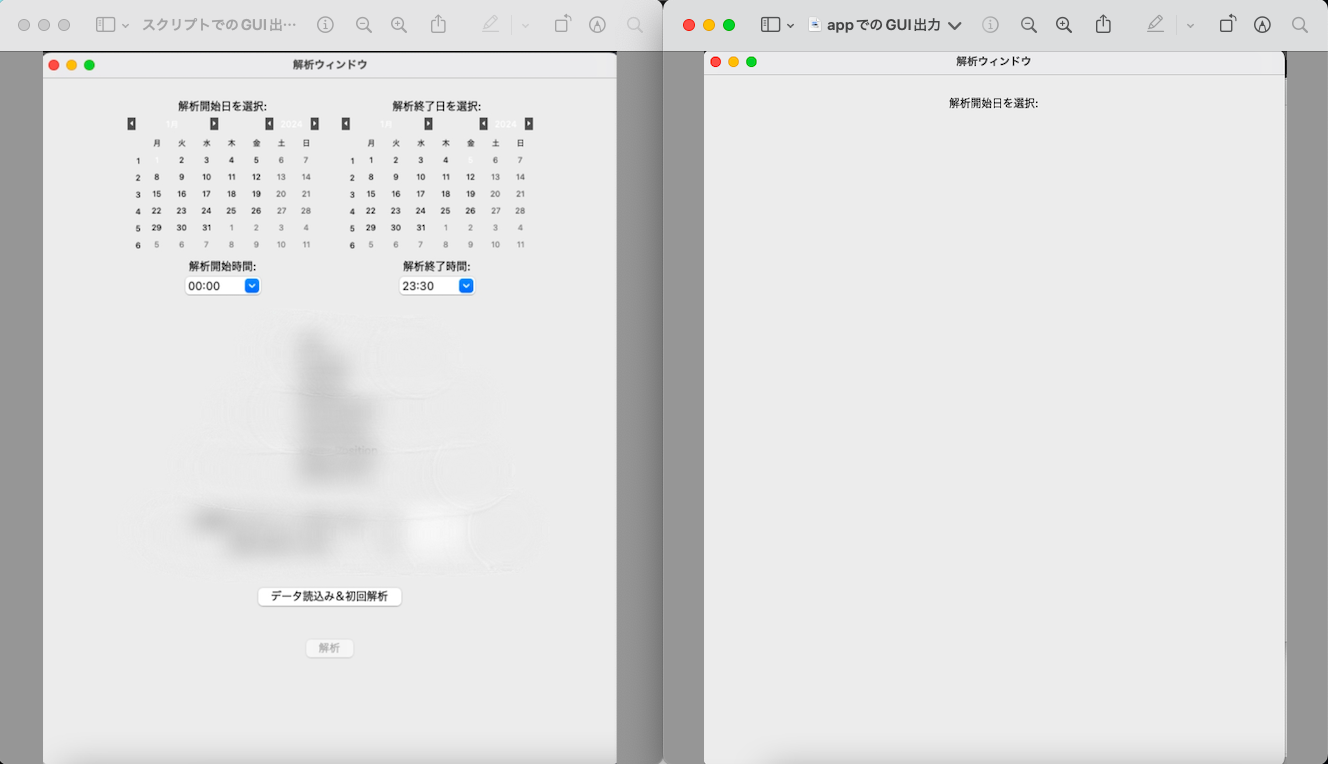Click the highlight (circled A) icon on the right toolbar
The width and height of the screenshot is (1328, 764).
click(x=1263, y=24)
